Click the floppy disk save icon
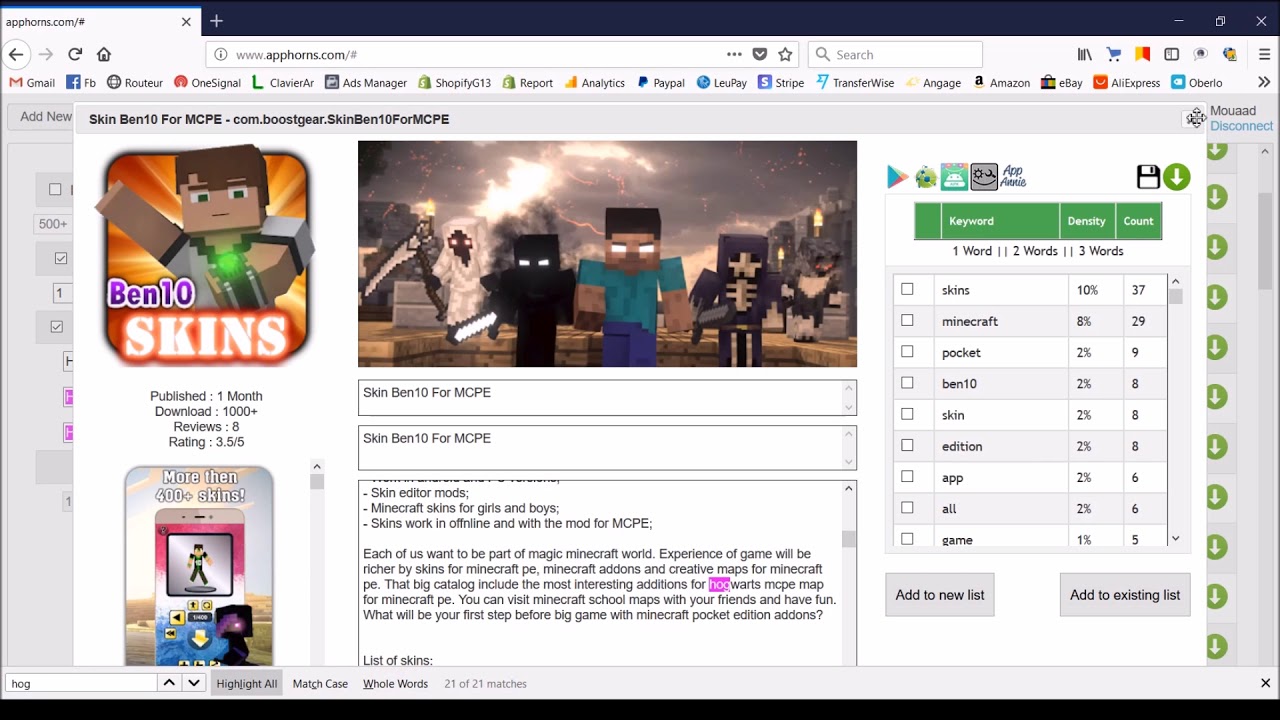The height and width of the screenshot is (720, 1280). pos(1148,177)
